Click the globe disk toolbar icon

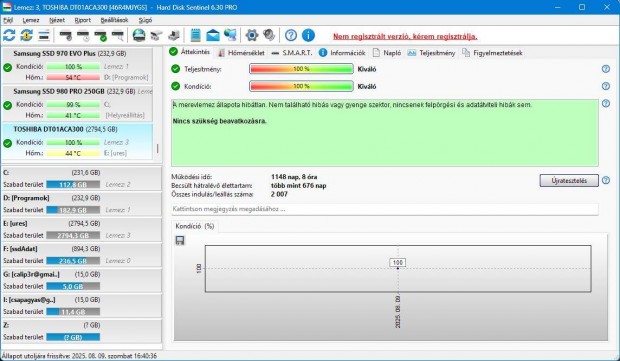139,35
